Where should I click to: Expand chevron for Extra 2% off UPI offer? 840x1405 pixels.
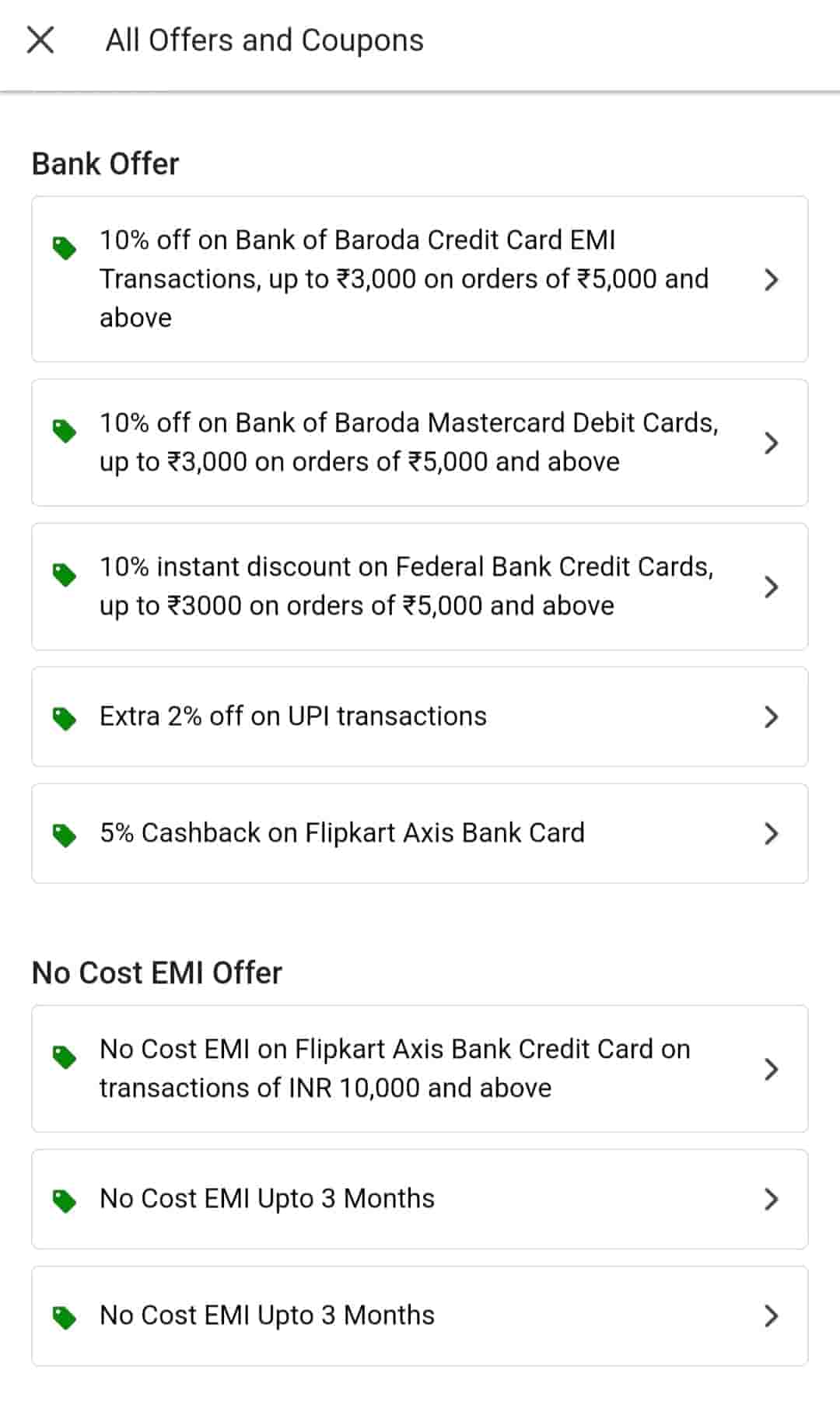[771, 717]
